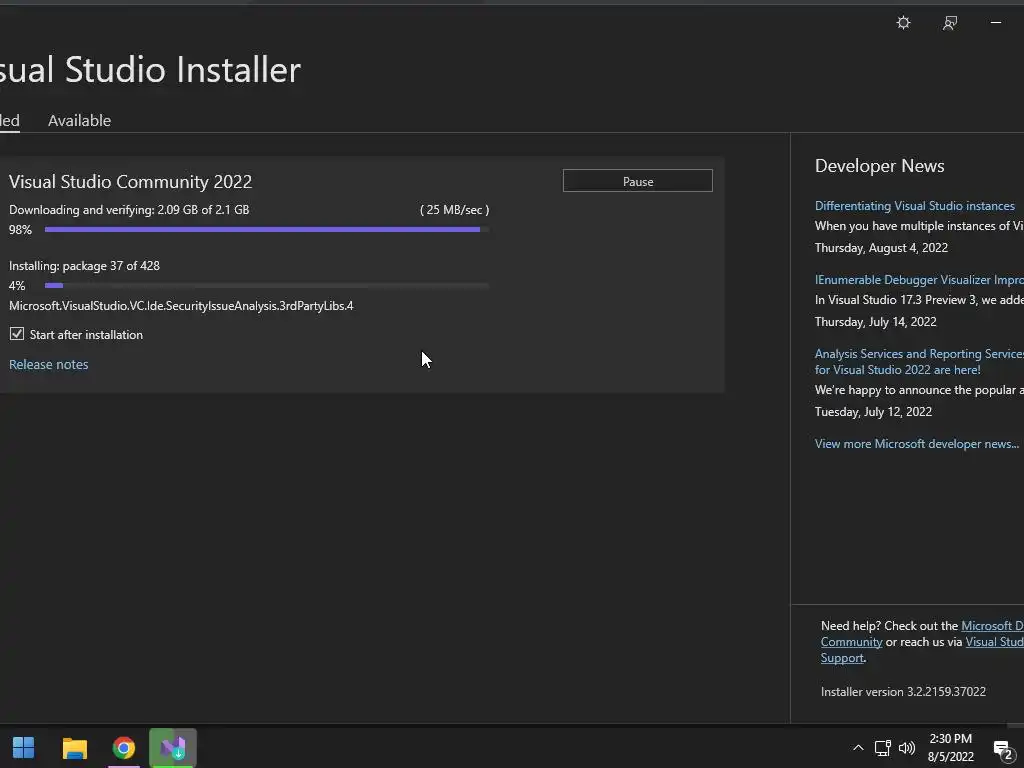Show hidden system tray icons

858,748
